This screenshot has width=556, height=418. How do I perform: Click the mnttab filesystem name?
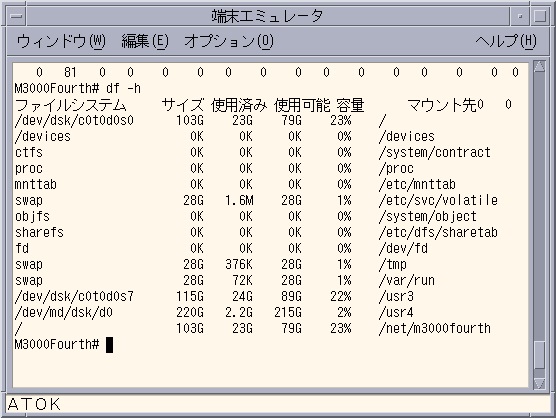(x=35, y=184)
